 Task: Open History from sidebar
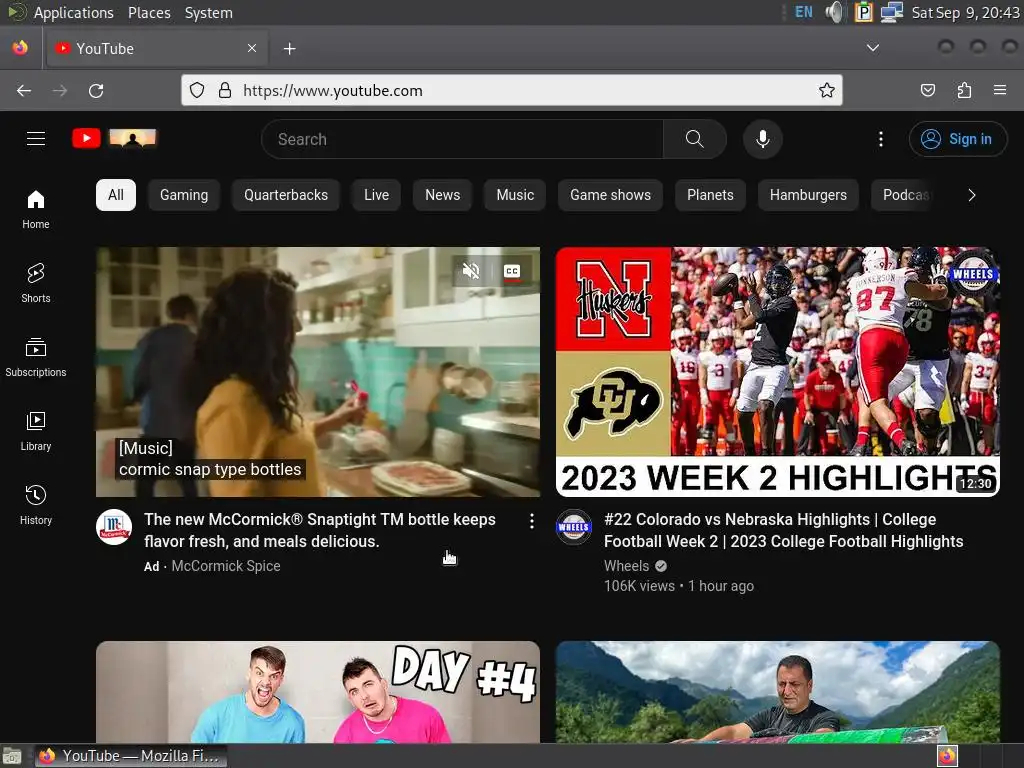36,505
